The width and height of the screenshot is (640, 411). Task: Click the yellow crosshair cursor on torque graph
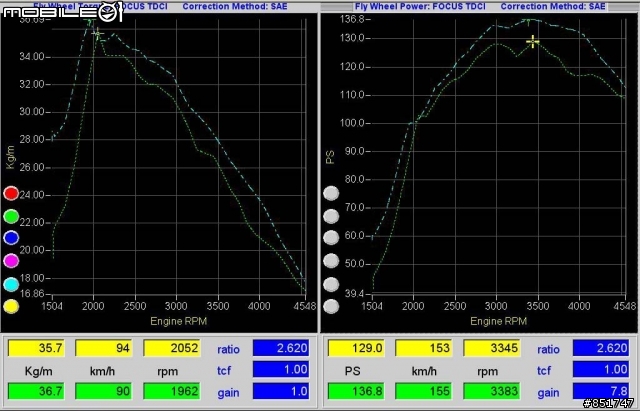click(97, 34)
